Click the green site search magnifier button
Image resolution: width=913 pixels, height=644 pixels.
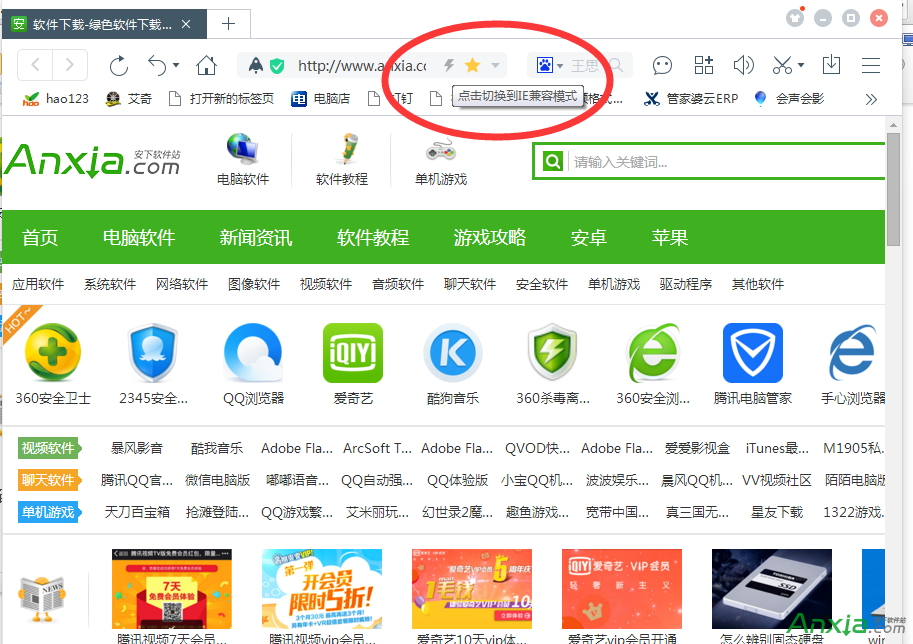[x=552, y=161]
